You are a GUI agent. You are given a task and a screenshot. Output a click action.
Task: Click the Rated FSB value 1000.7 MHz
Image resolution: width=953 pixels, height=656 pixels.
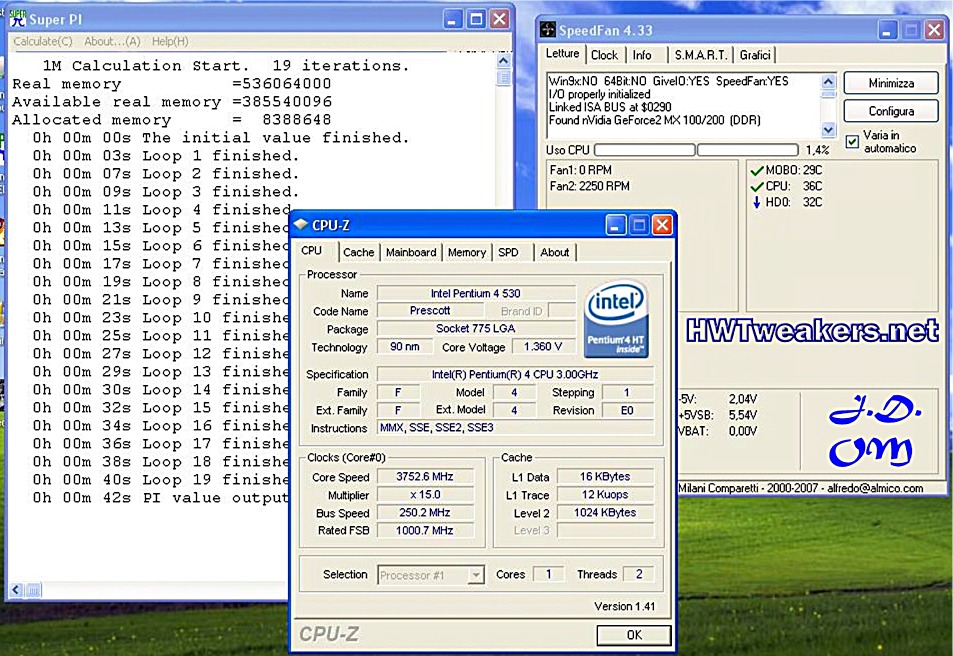(x=425, y=530)
